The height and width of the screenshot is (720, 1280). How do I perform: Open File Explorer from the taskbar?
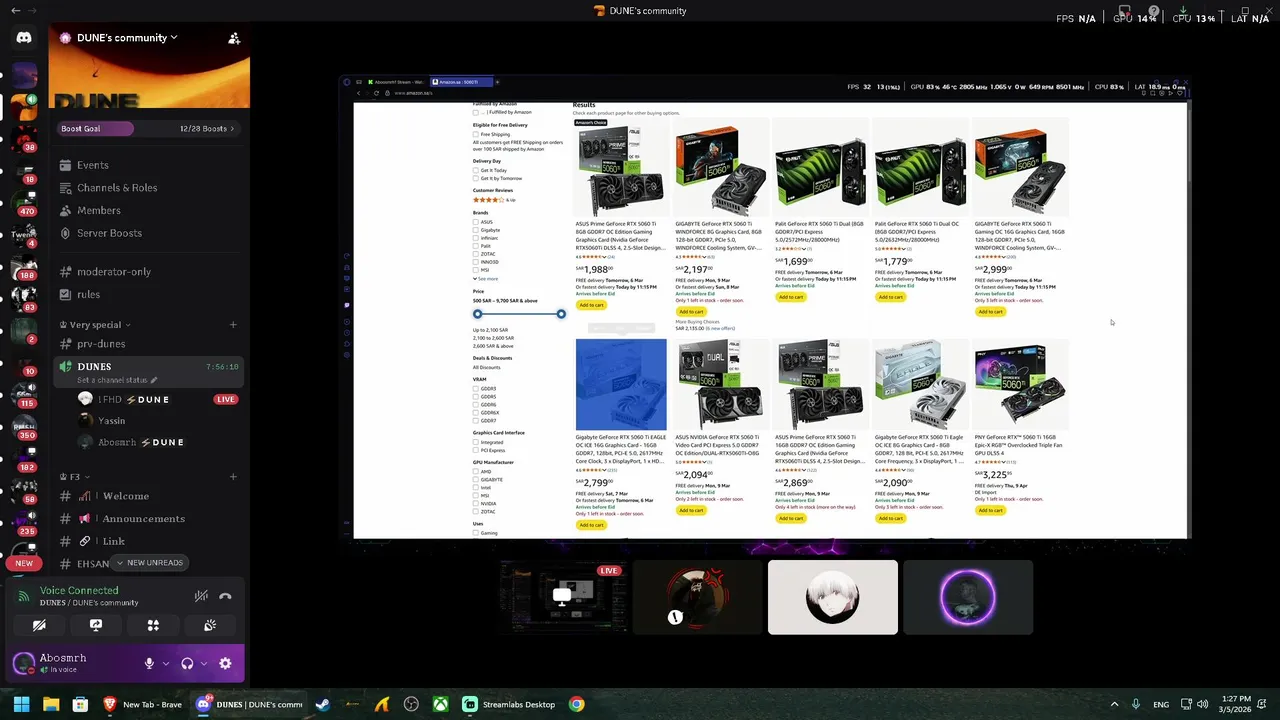[x=51, y=704]
